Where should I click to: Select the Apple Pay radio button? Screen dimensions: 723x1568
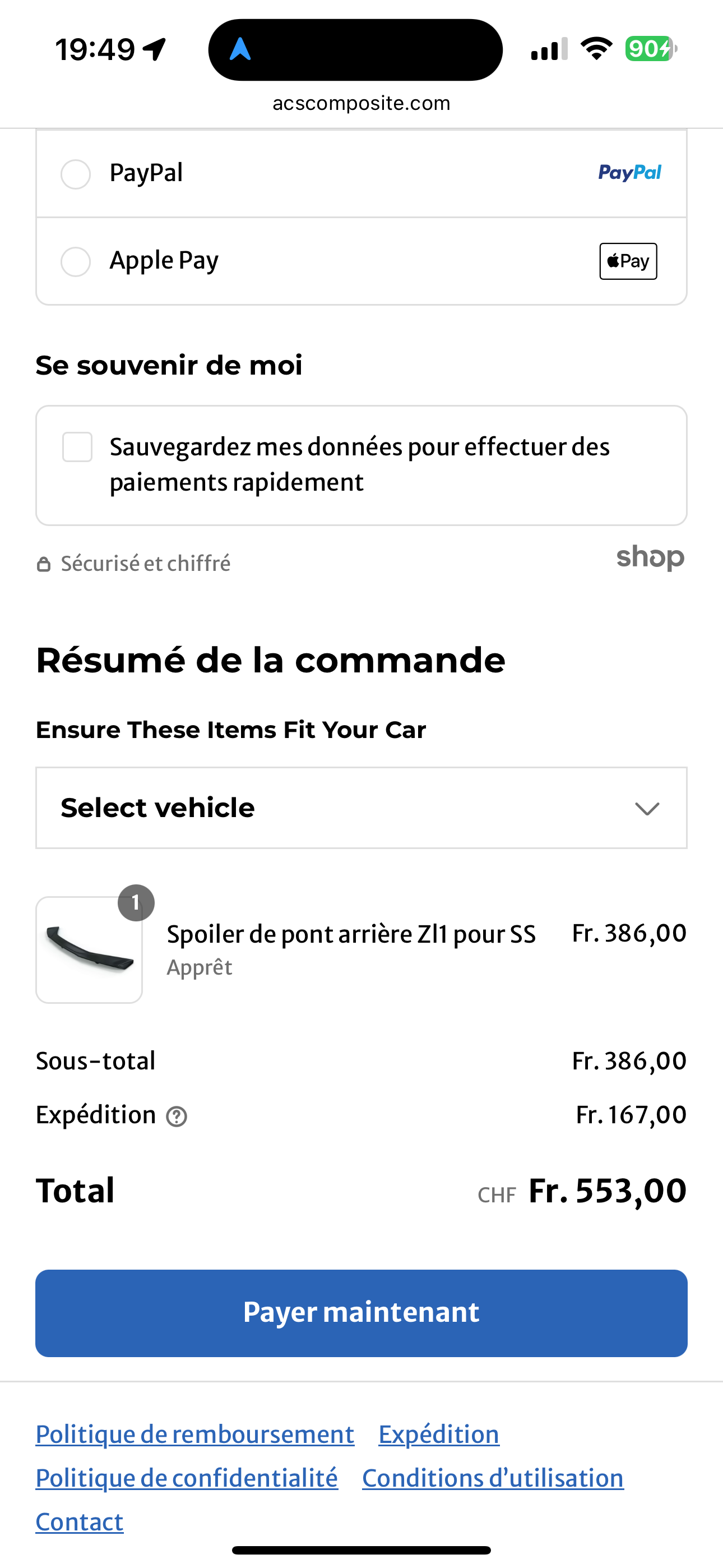coord(76,262)
